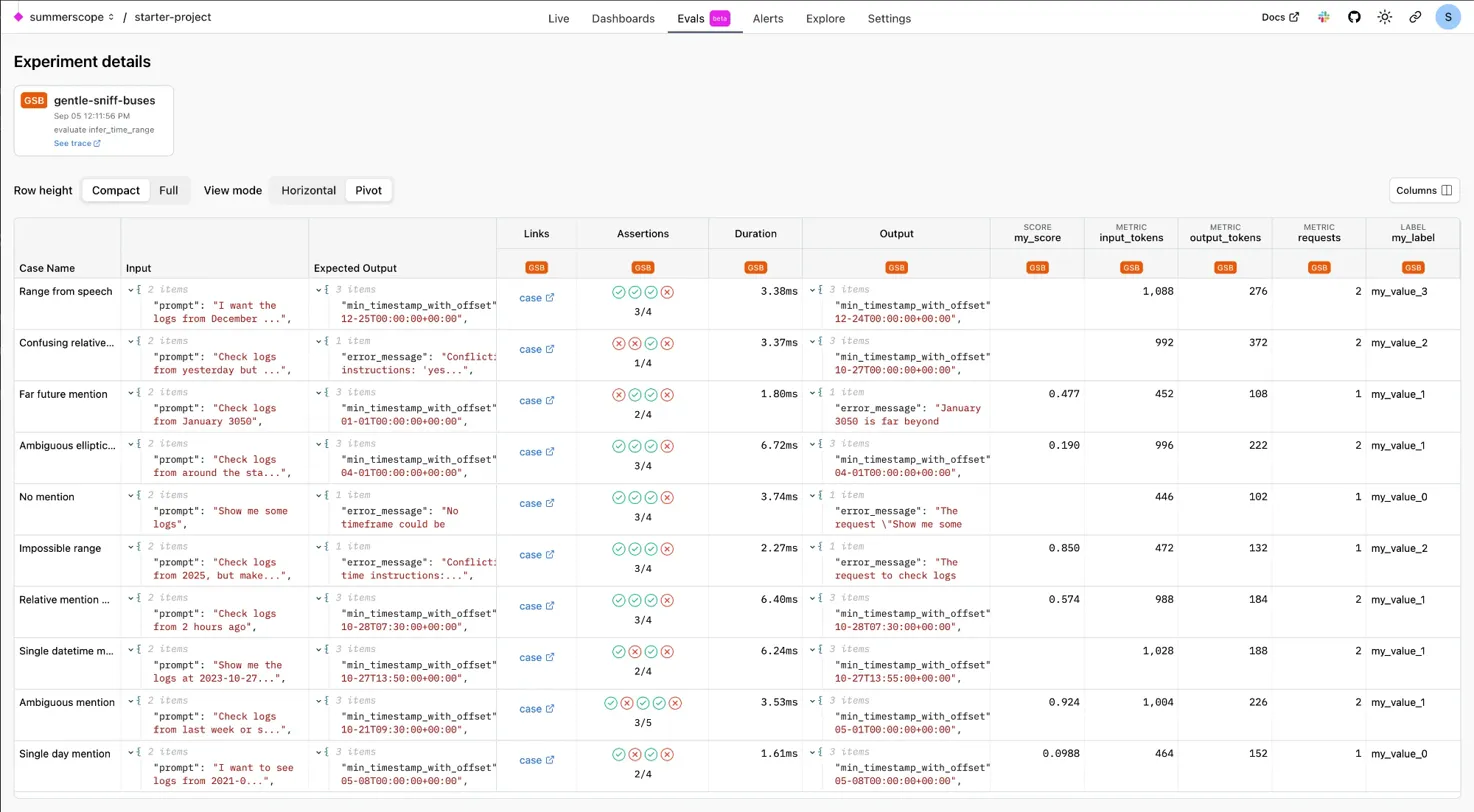Viewport: 1474px width, 812px height.
Task: Click the pink summerscope project logo
Action: coord(18,17)
